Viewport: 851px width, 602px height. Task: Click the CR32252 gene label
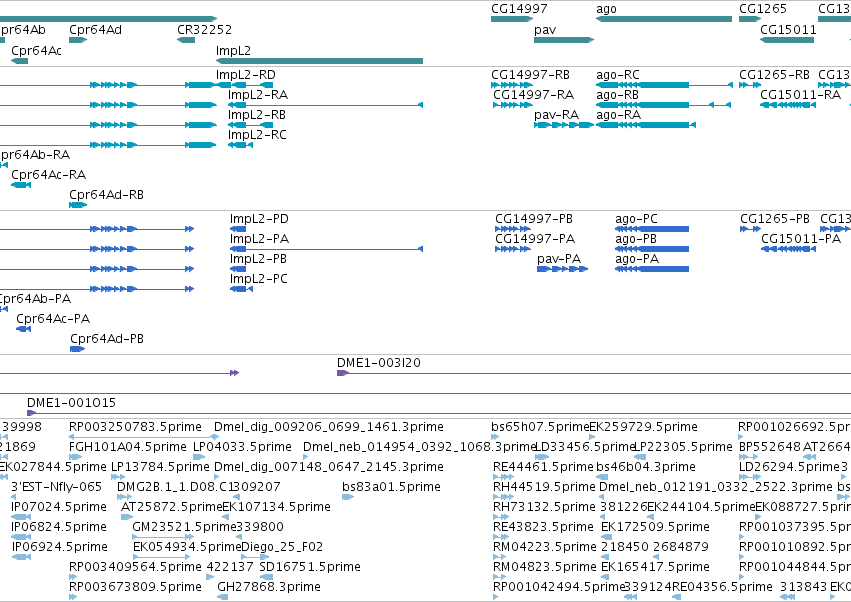204,30
